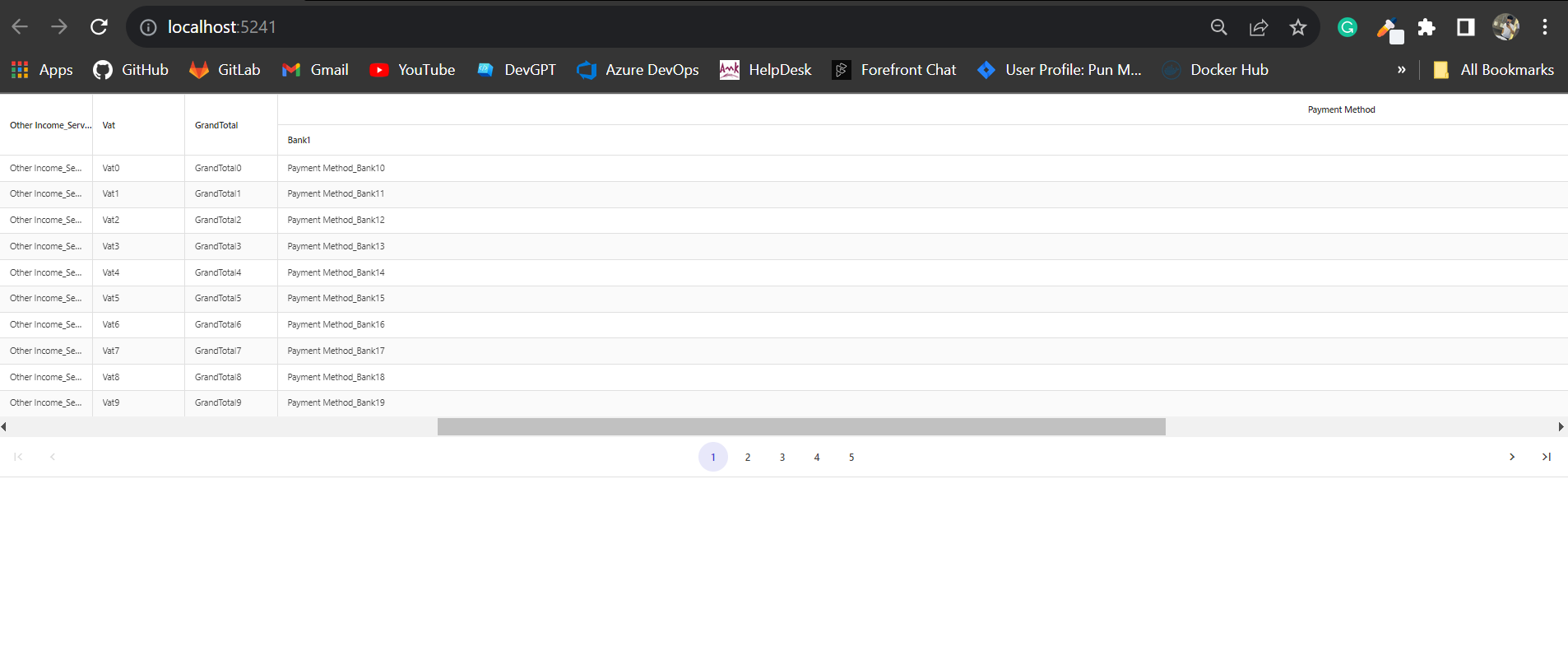Go to next page of the table
The height and width of the screenshot is (665, 1568).
[x=1512, y=457]
